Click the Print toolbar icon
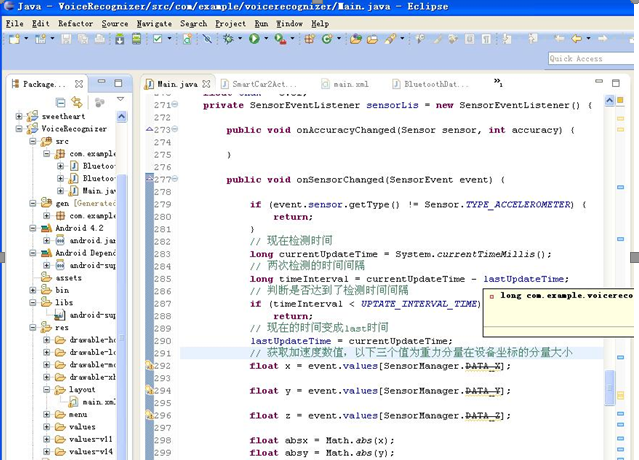Image resolution: width=639 pixels, height=460 pixels. pos(99,39)
